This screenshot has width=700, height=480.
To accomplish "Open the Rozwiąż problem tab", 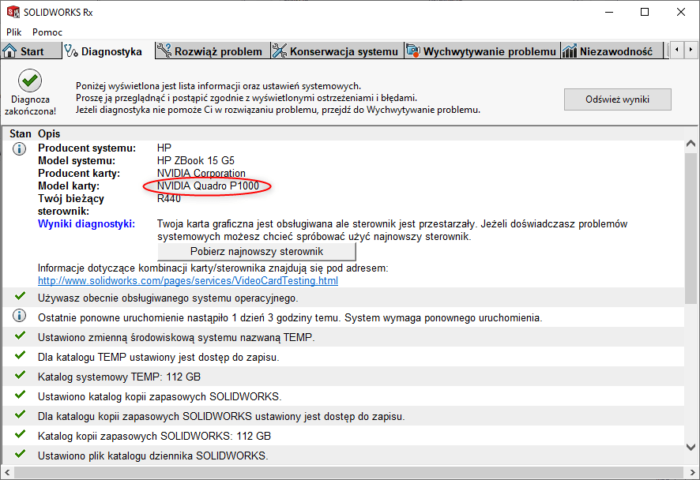I will click(x=212, y=51).
